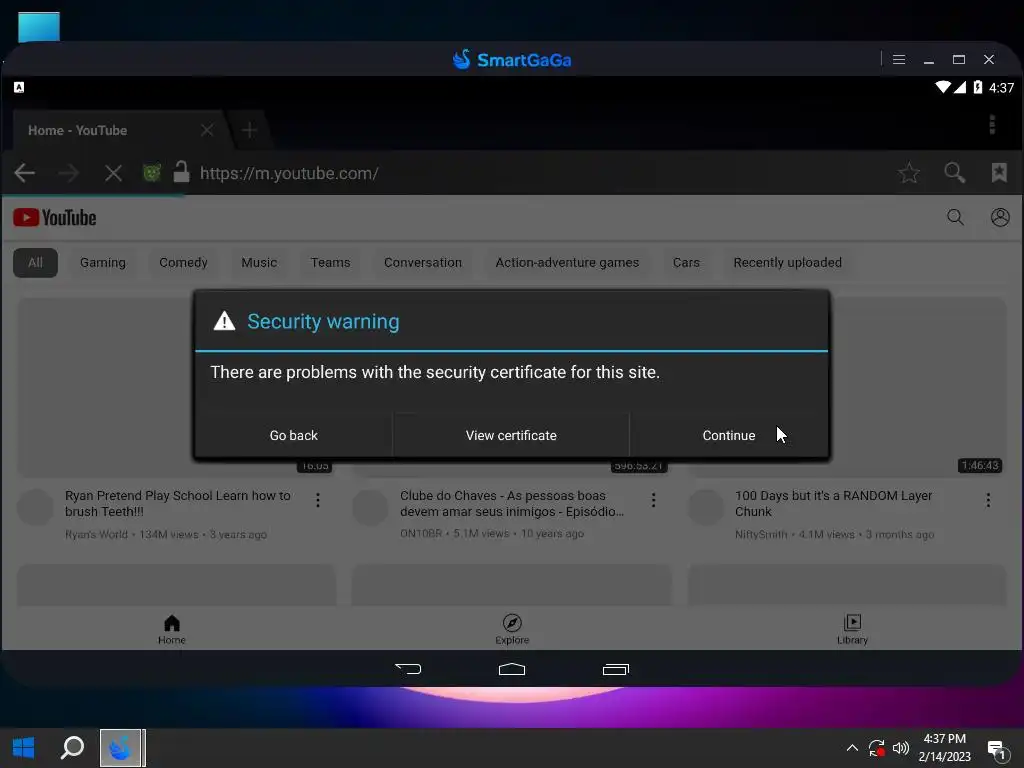This screenshot has height=768, width=1024.
Task: Click Continue in the security warning
Action: [729, 436]
